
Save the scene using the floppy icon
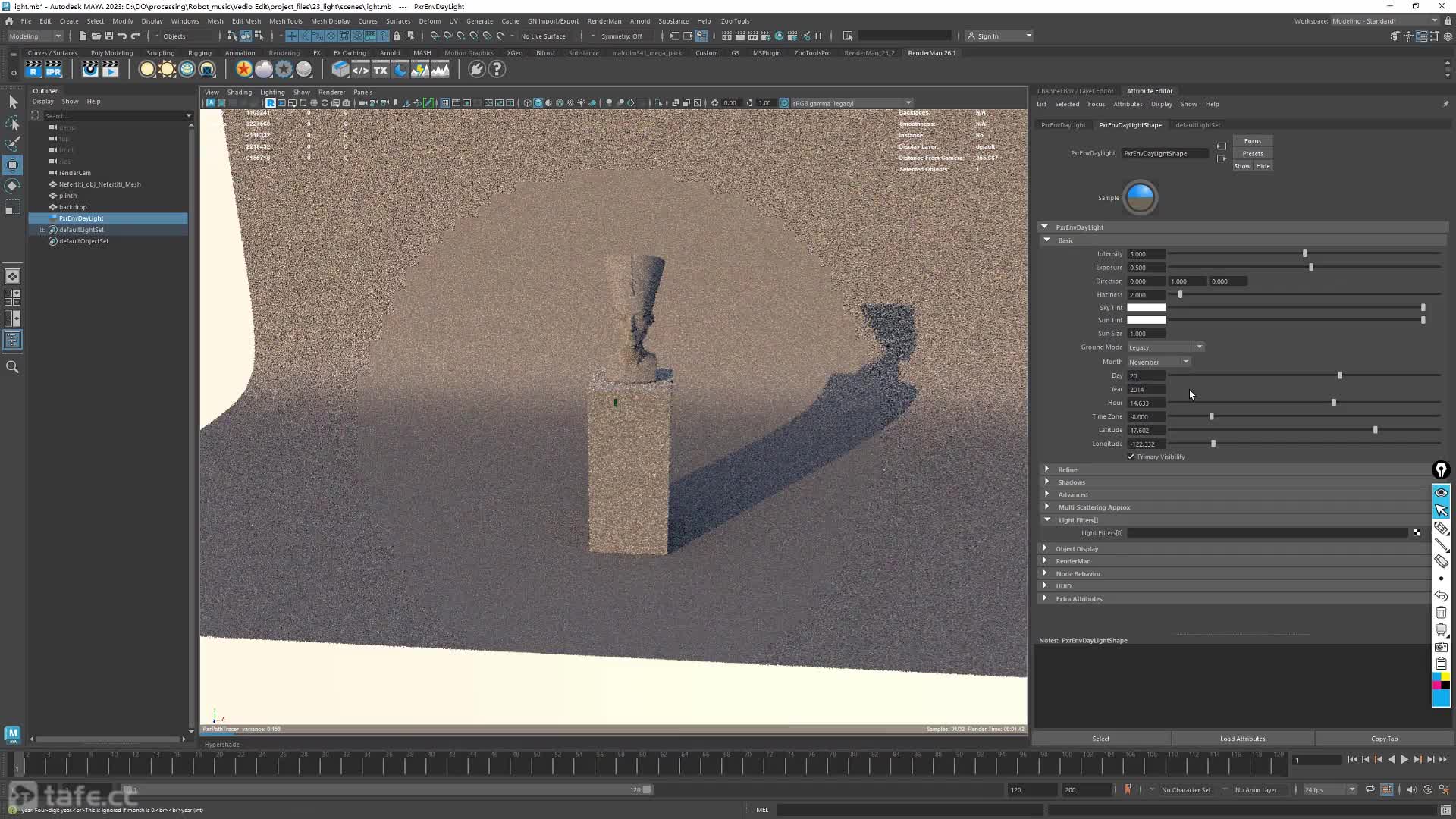click(x=109, y=36)
